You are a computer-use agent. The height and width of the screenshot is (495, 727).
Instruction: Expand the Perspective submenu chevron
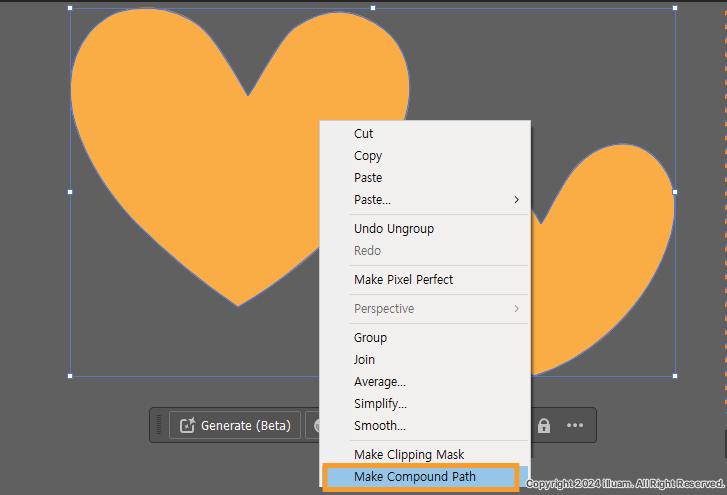[517, 309]
